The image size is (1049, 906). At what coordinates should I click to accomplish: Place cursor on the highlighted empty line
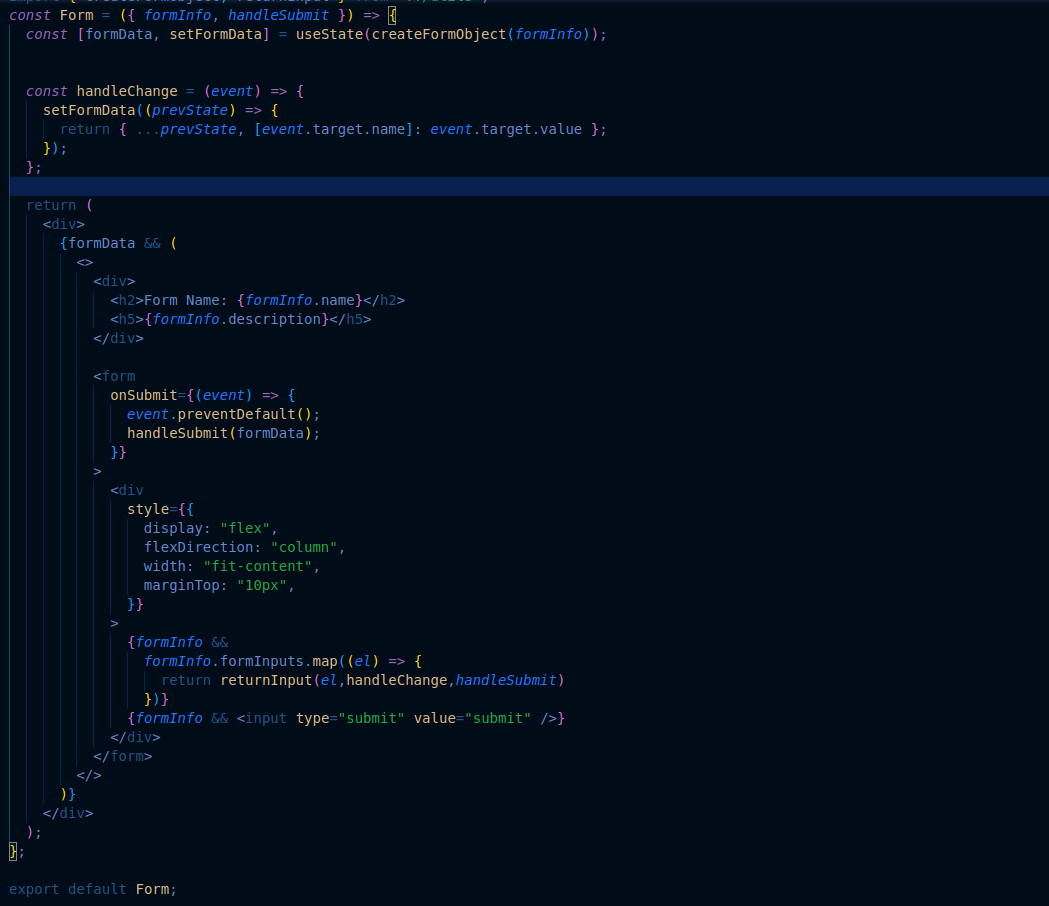[x=529, y=187]
